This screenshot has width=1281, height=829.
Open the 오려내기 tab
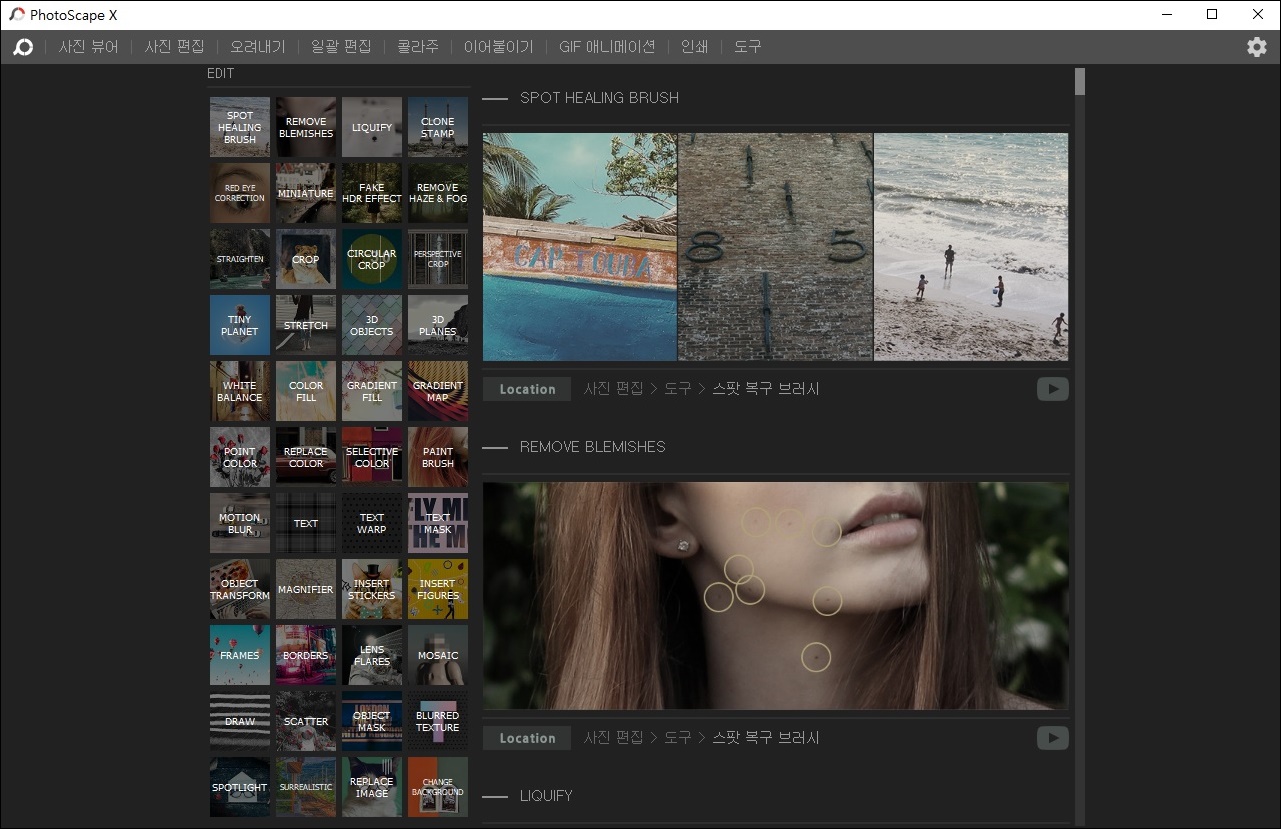258,47
